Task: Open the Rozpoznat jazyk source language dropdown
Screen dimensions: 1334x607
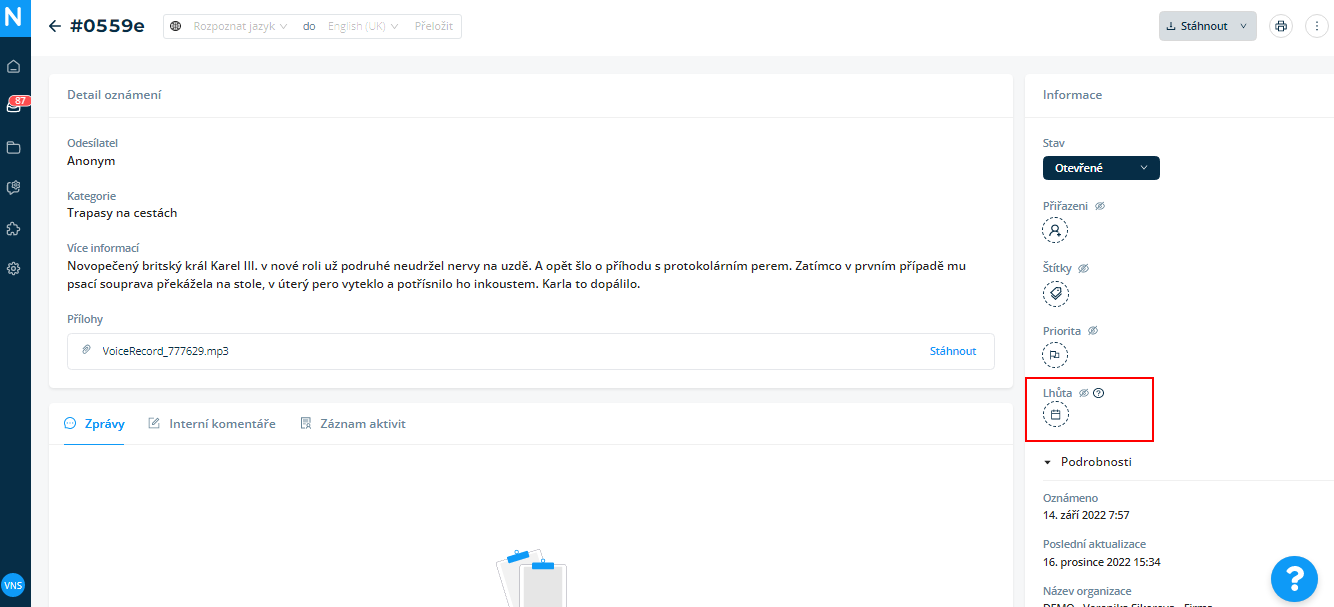Action: click(x=240, y=26)
